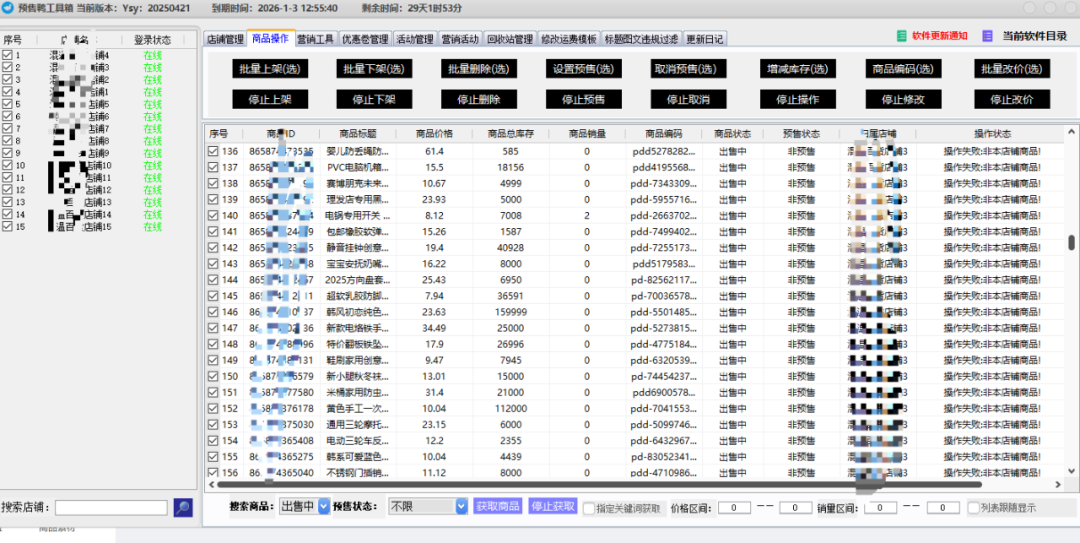1080x543 pixels.
Task: Open the 标题图文违规过滤 tab
Action: click(x=642, y=39)
